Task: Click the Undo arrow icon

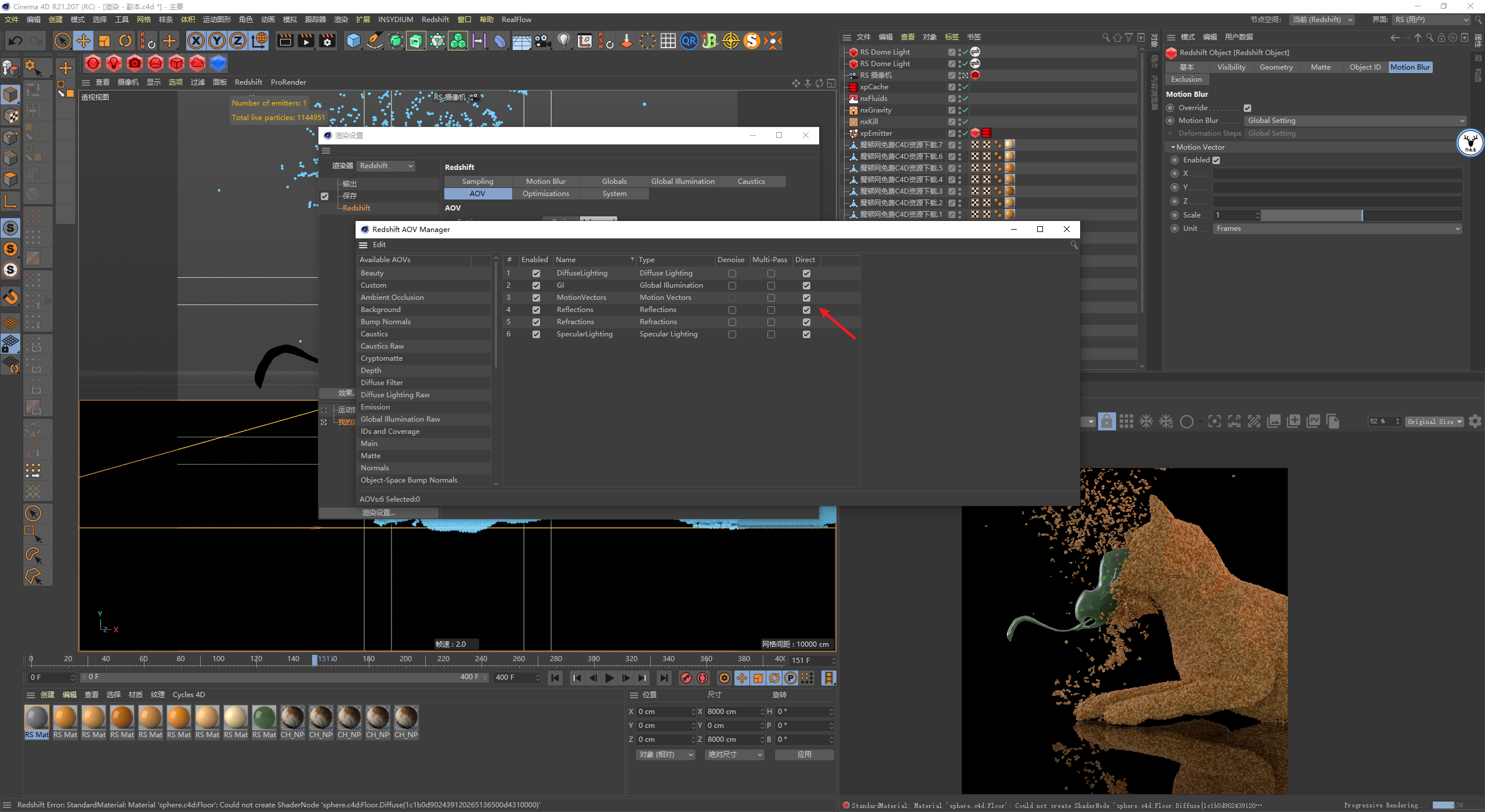Action: [x=16, y=41]
